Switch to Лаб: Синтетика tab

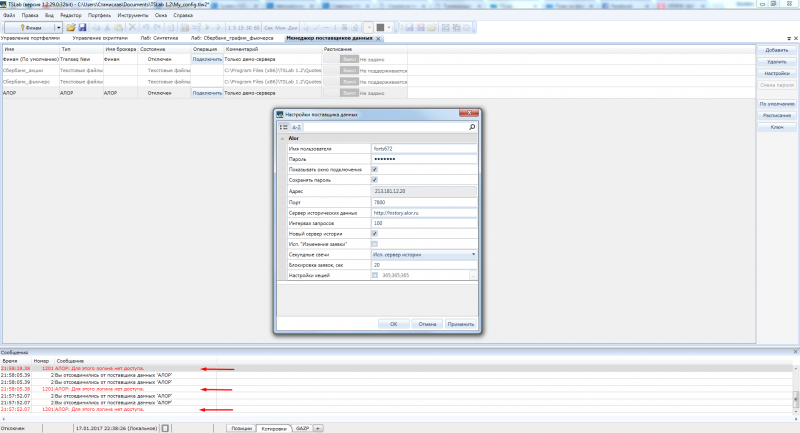point(159,38)
